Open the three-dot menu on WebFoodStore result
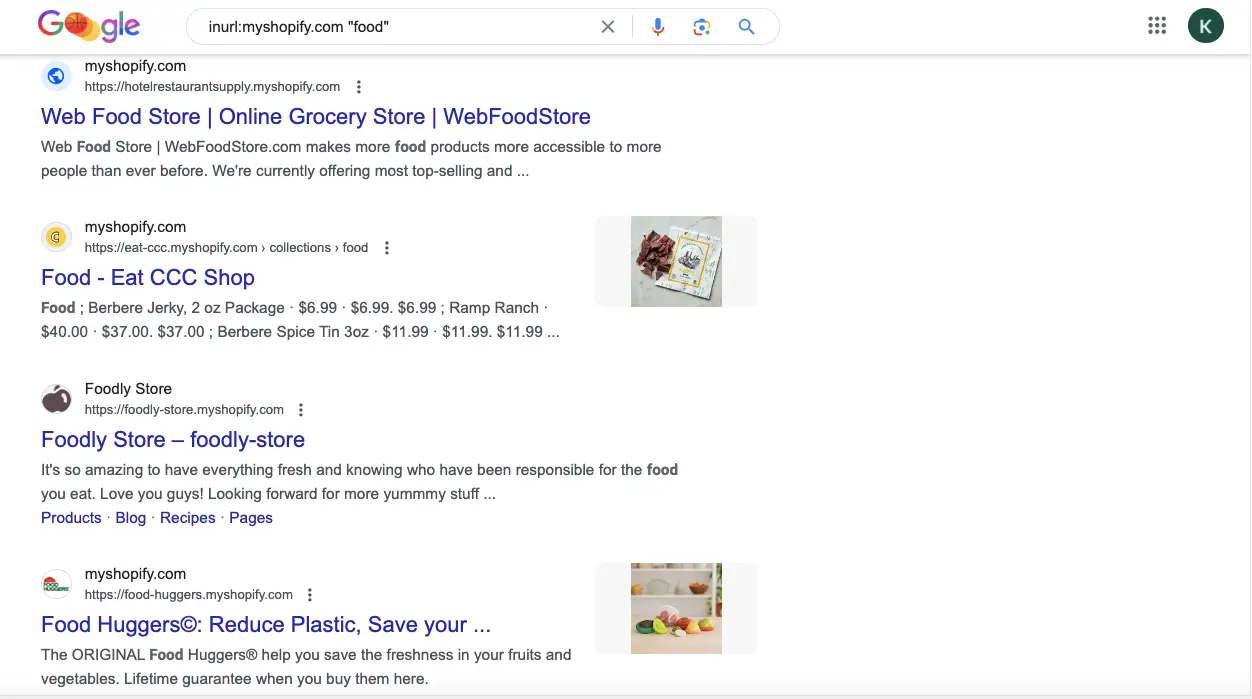This screenshot has width=1252, height=699. 358,87
